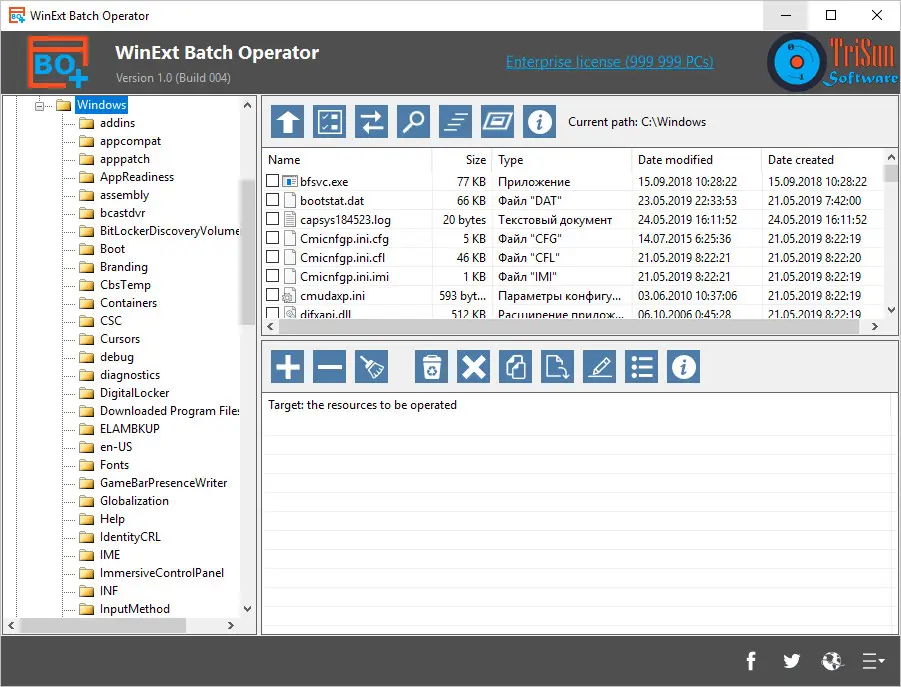Click the rename pencil icon
The height and width of the screenshot is (687, 901).
[x=599, y=366]
